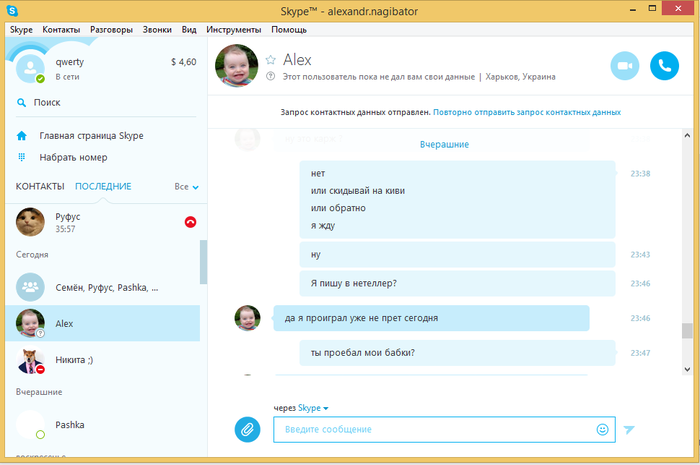700x465 pixels.
Task: Open the Вид menu
Action: 189,29
